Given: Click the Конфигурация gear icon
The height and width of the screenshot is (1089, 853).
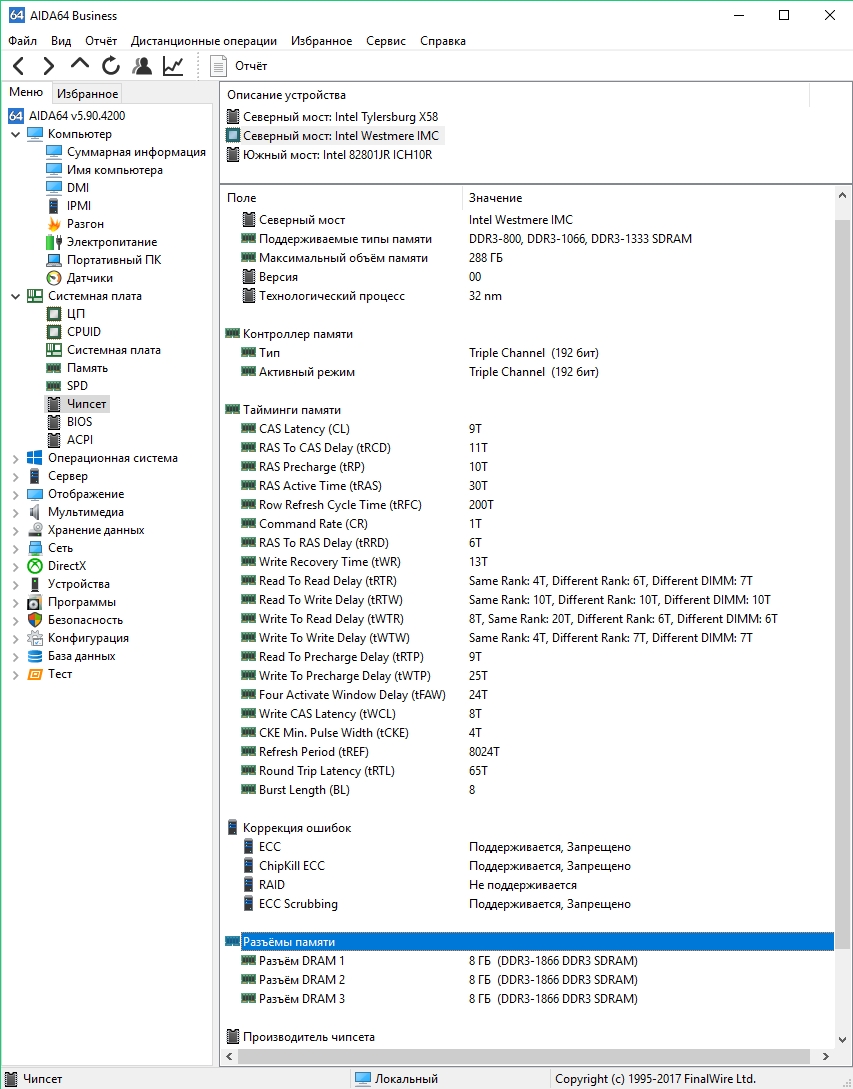Looking at the screenshot, I should click(x=35, y=638).
